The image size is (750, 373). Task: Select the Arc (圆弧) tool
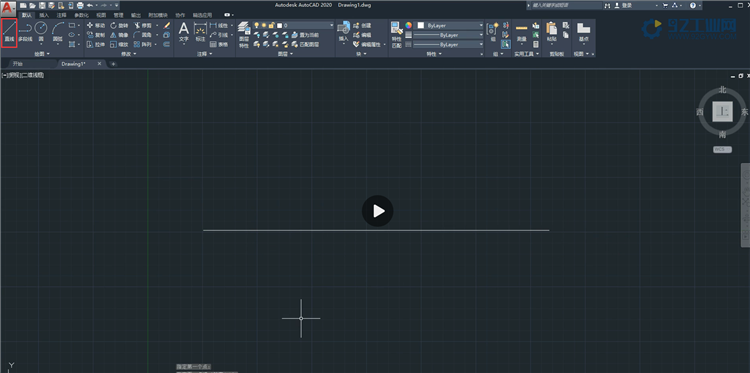(x=57, y=33)
